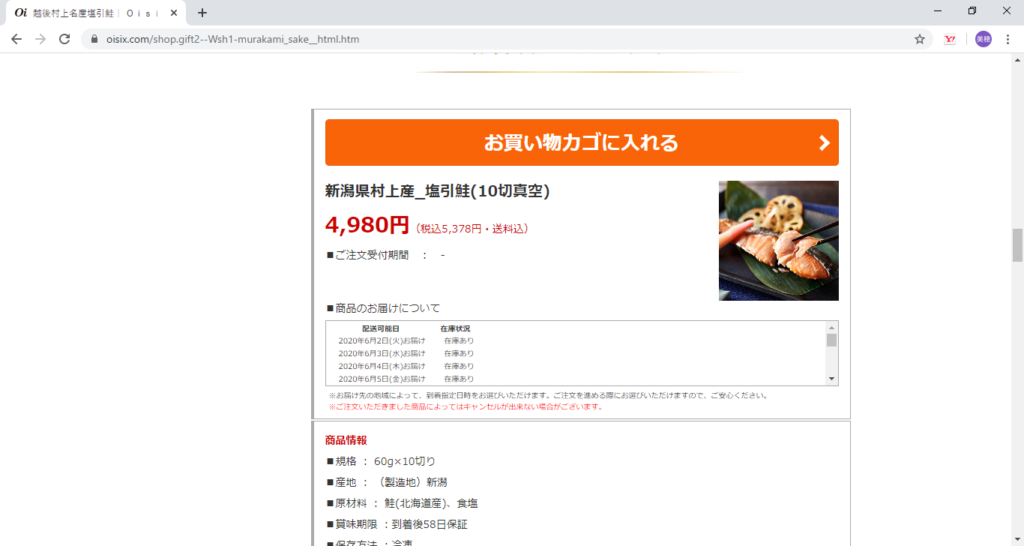1024x546 pixels.
Task: Click the delivery list scrollbar thumb
Action: click(831, 340)
